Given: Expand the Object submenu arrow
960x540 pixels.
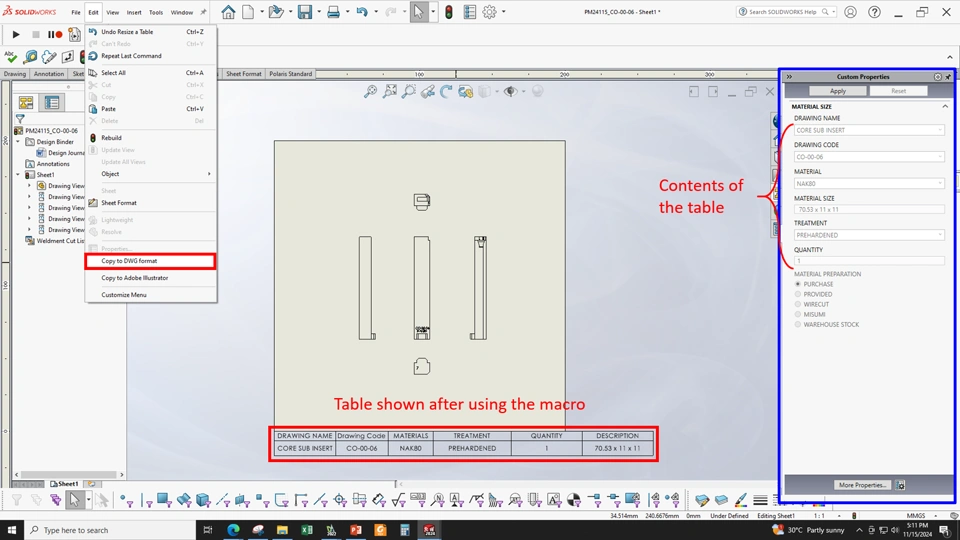Looking at the screenshot, I should [x=209, y=174].
